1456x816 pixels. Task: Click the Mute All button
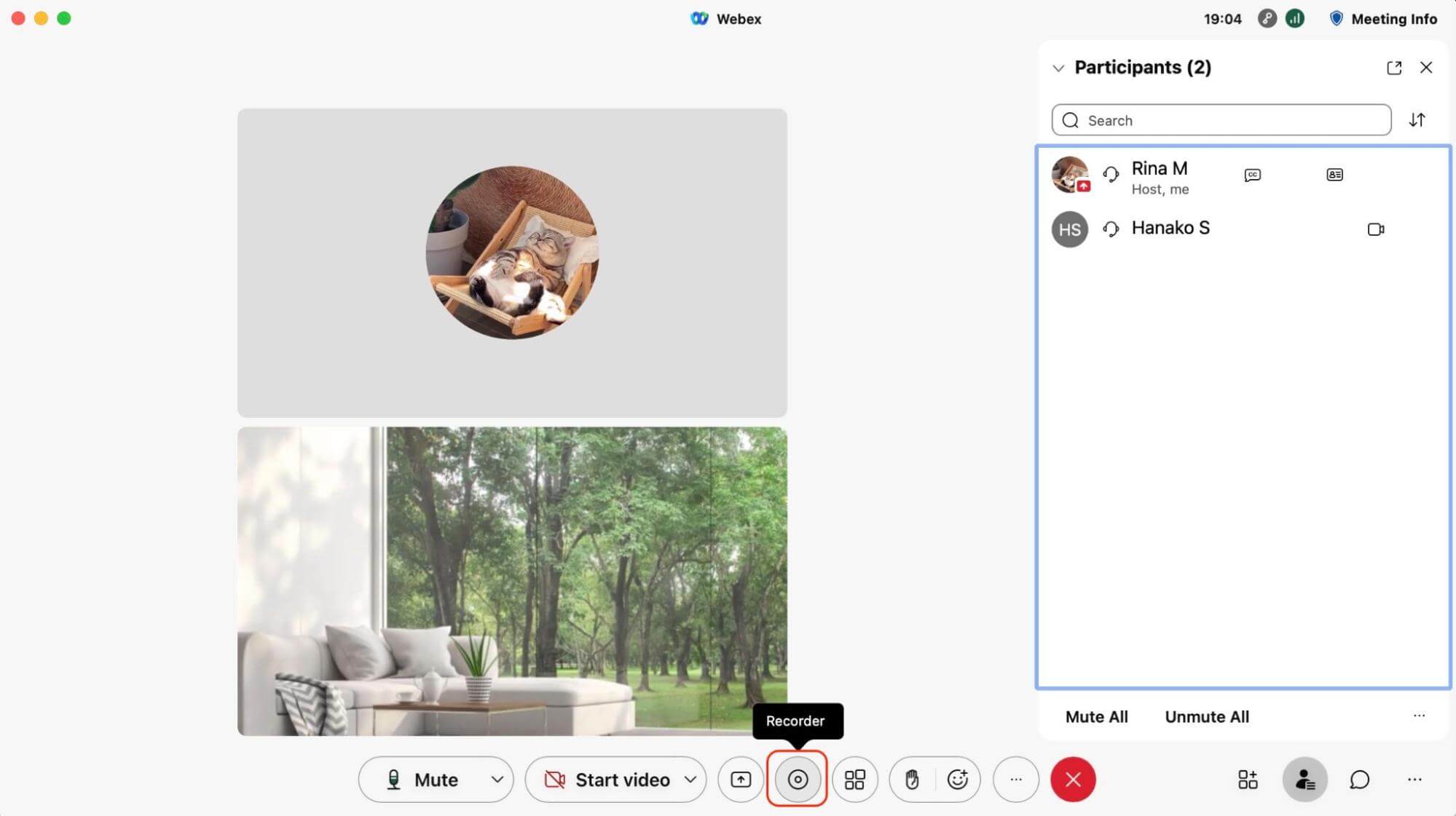(x=1096, y=717)
